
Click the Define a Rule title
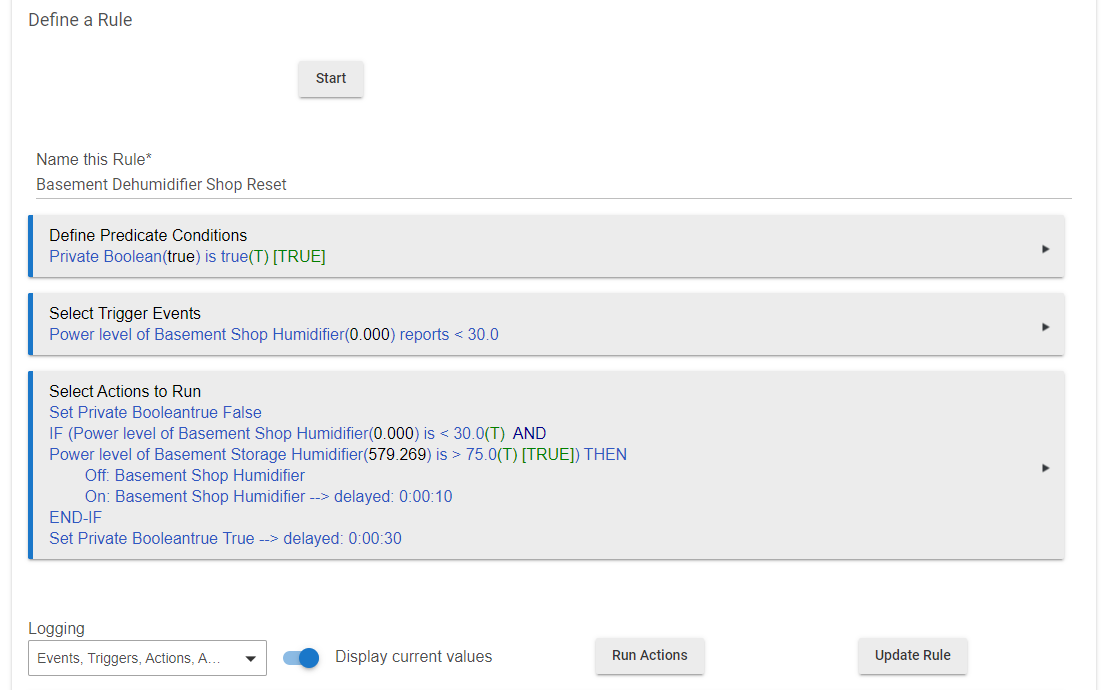(81, 20)
